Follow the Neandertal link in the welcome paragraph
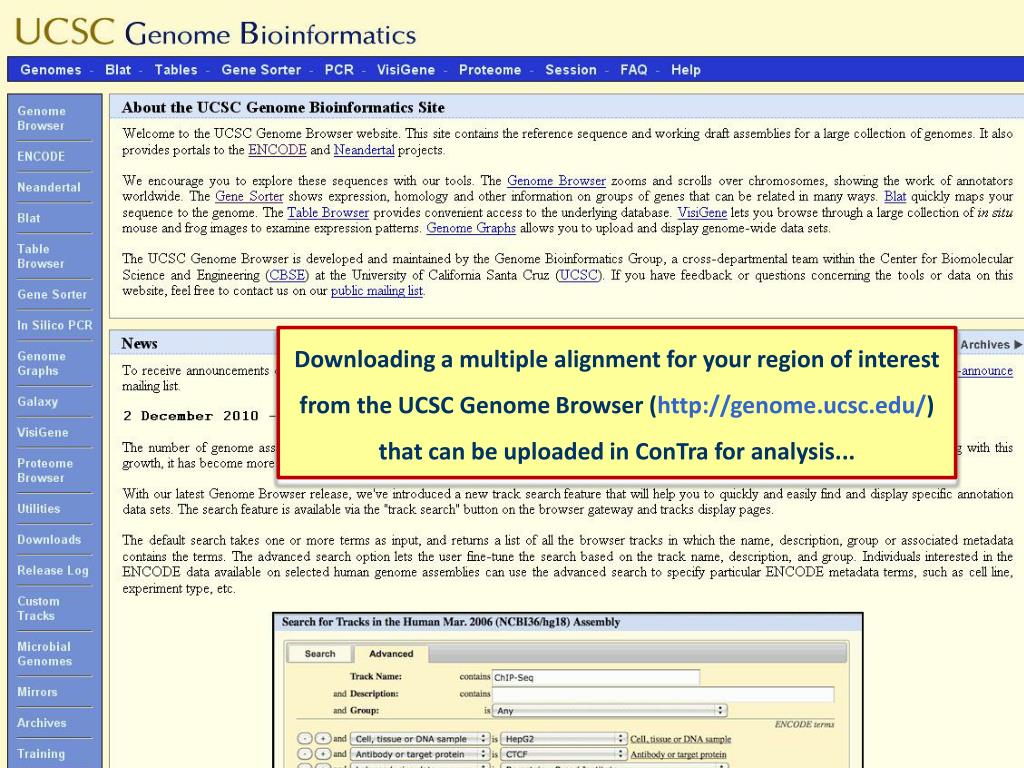Screen dimensions: 1024x768 coord(364,150)
